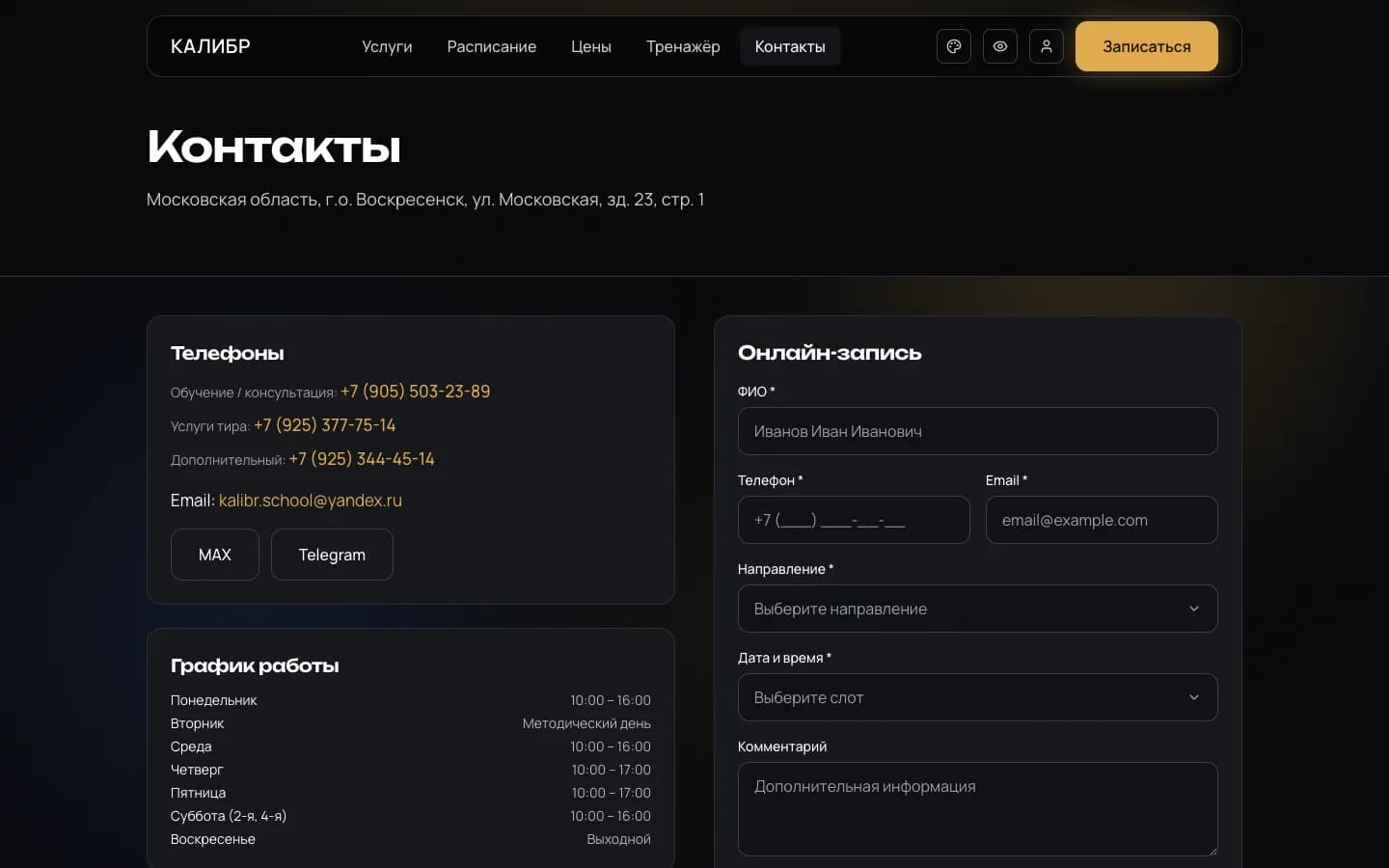Click the Телефоны card heading
1389x868 pixels.
tap(228, 353)
